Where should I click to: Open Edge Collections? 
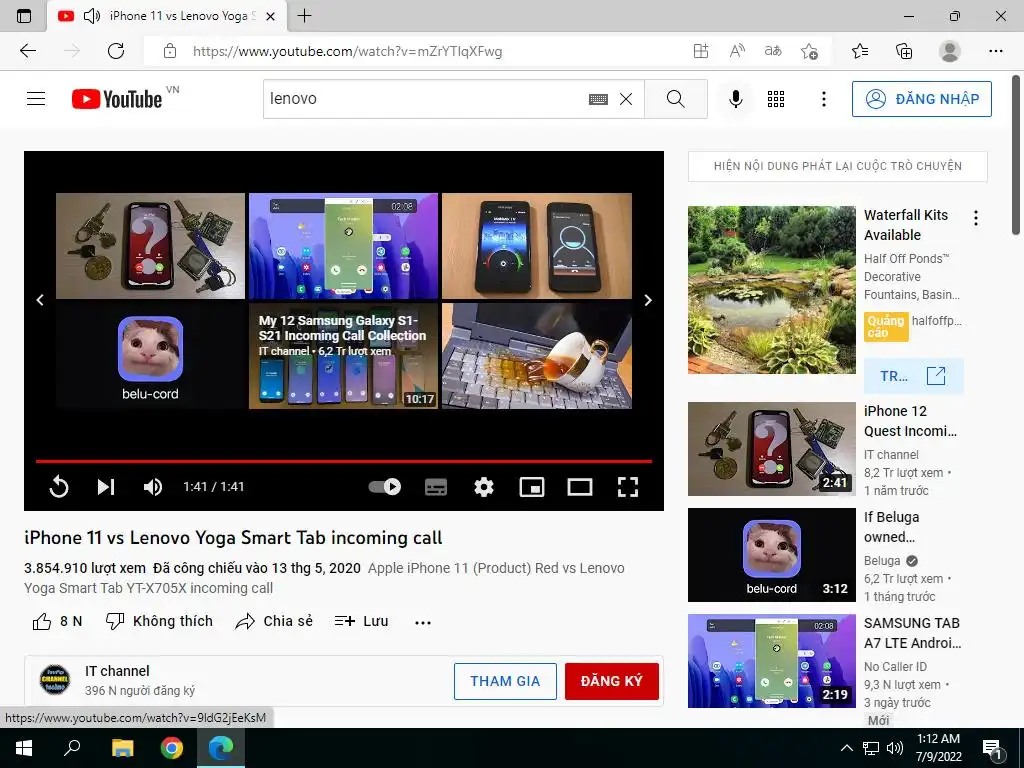904,51
